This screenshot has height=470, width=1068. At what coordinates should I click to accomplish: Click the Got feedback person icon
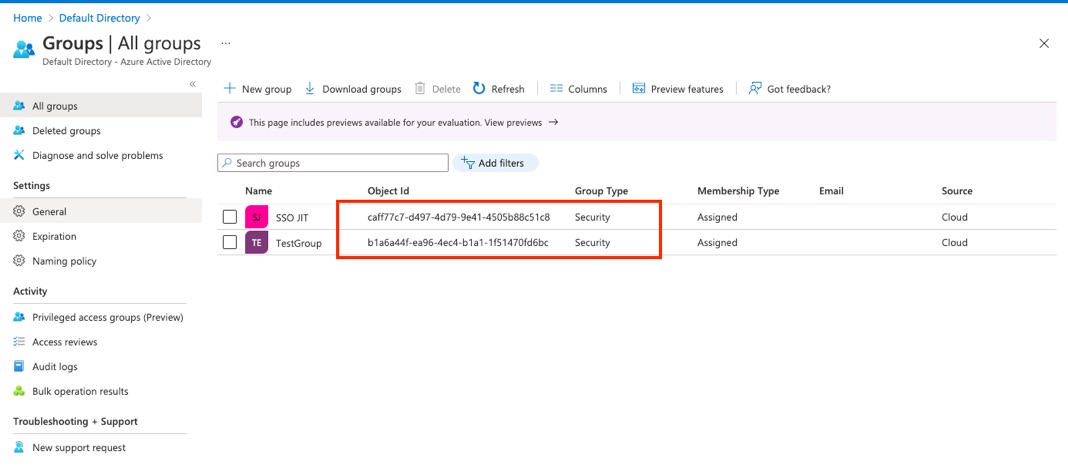pos(754,89)
